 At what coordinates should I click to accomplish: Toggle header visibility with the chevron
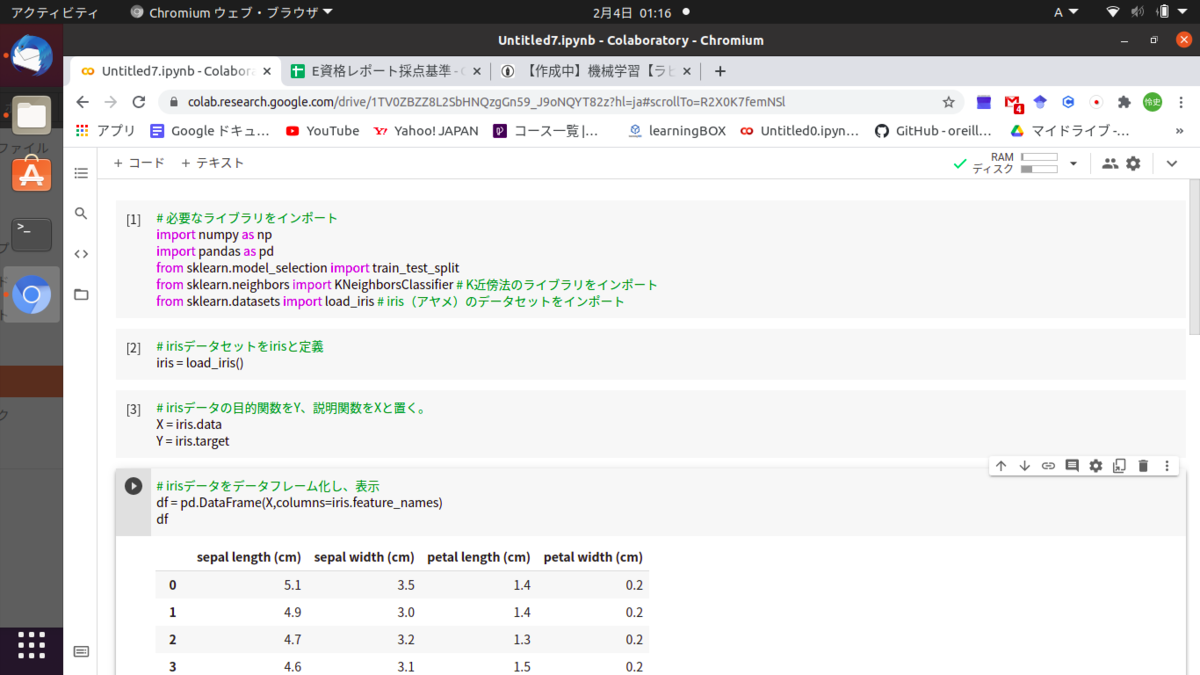pyautogui.click(x=1172, y=164)
